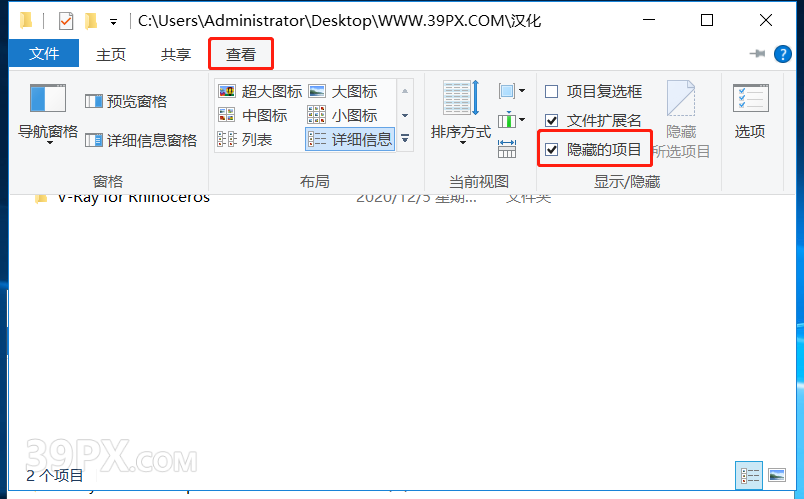
Task: Switch to the 主页 Home tab
Action: coord(111,54)
